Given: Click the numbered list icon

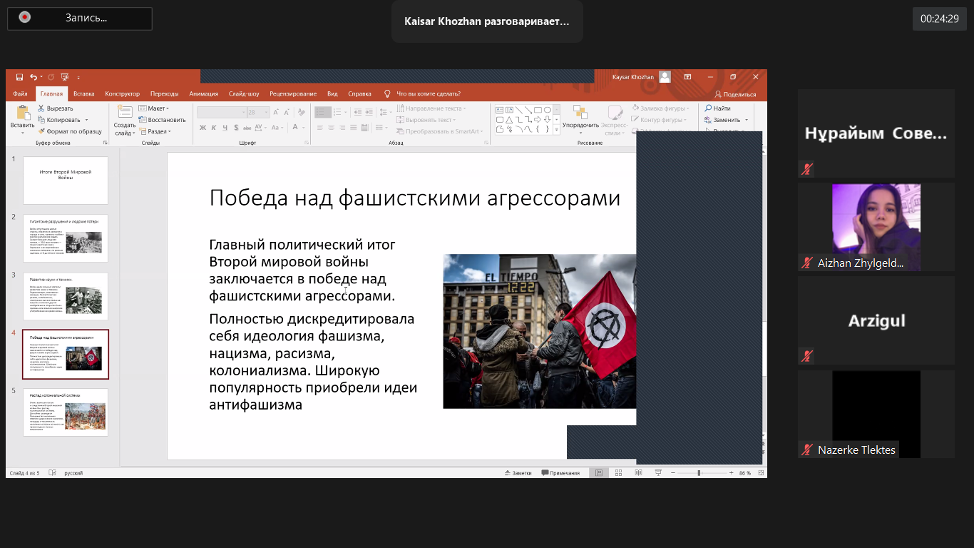Looking at the screenshot, I should click(337, 112).
